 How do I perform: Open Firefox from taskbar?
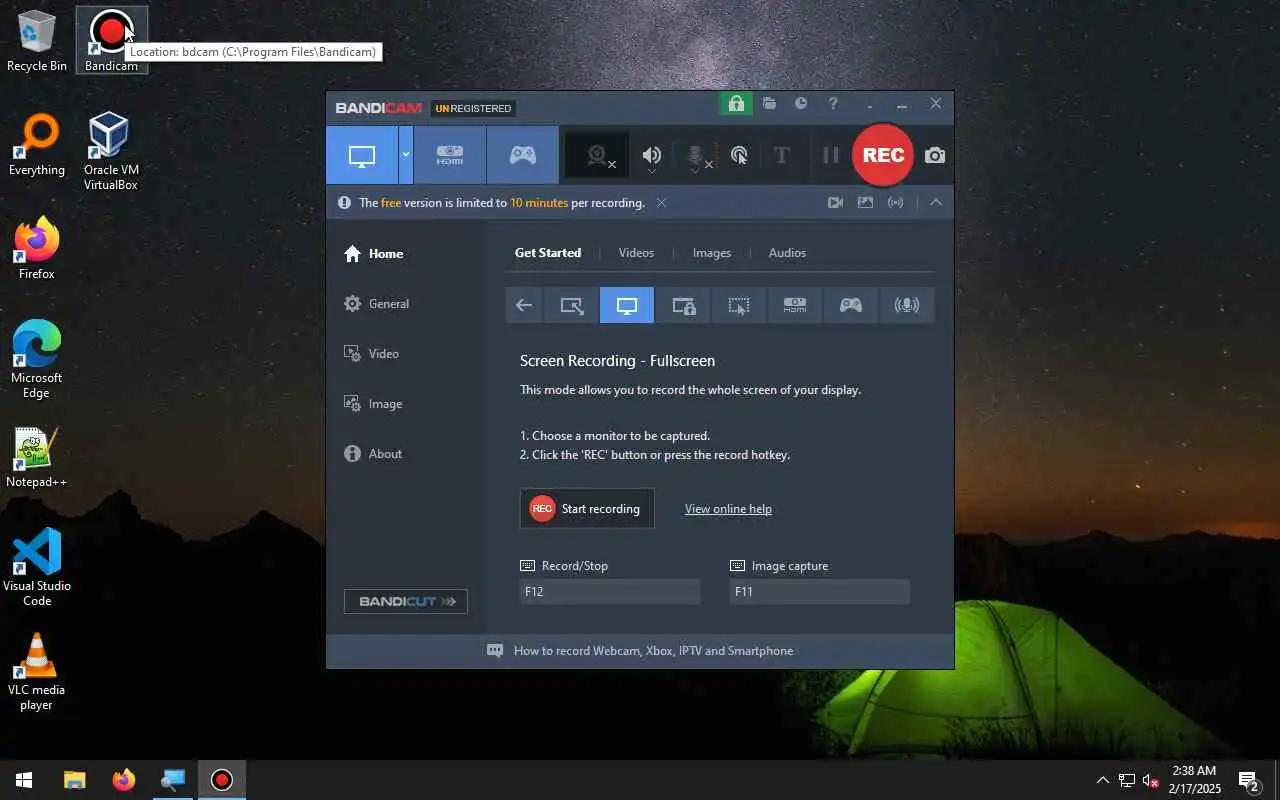[124, 780]
